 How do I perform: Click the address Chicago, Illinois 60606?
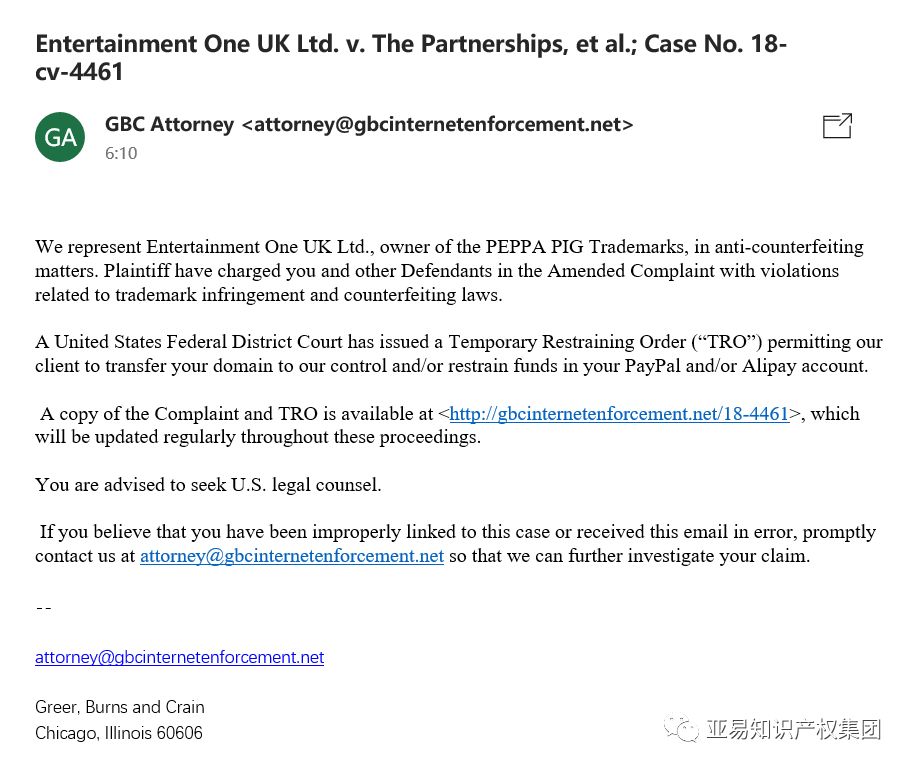tap(119, 733)
